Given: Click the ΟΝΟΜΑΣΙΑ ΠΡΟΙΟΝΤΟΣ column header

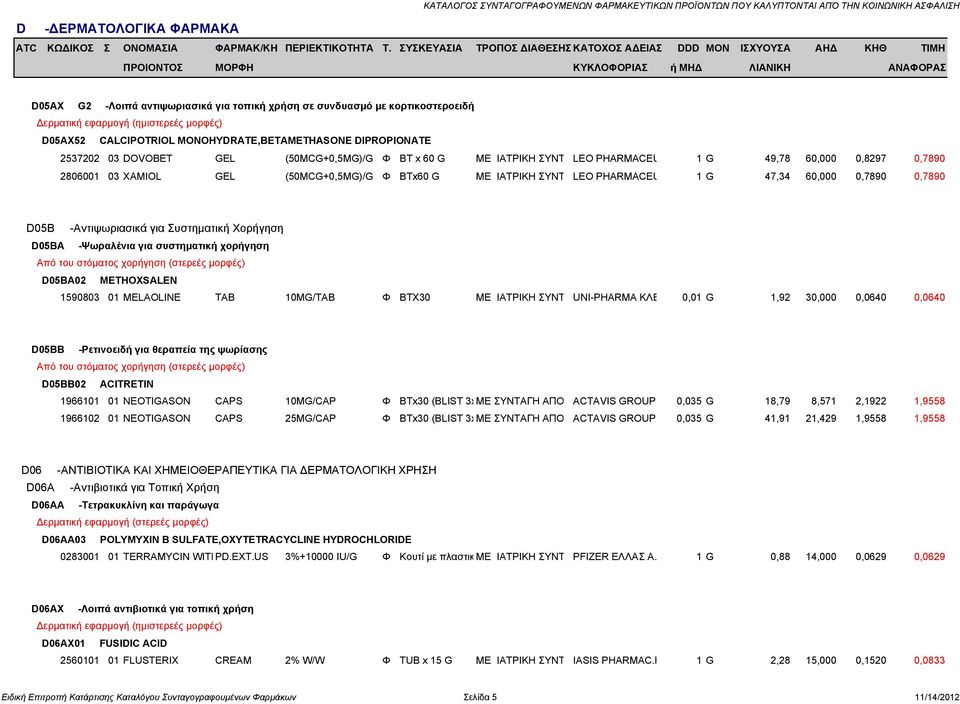Looking at the screenshot, I should tap(152, 58).
